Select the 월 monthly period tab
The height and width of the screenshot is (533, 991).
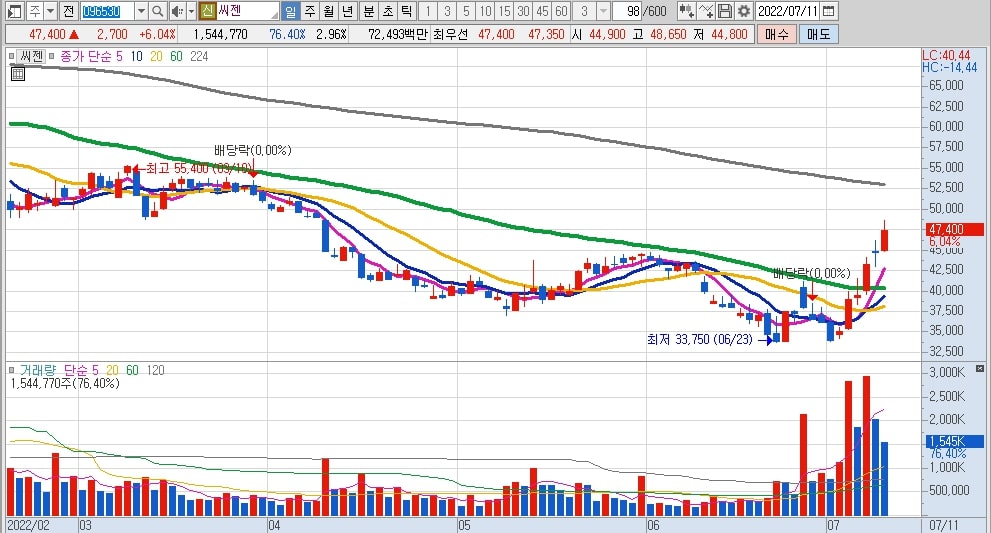[329, 11]
